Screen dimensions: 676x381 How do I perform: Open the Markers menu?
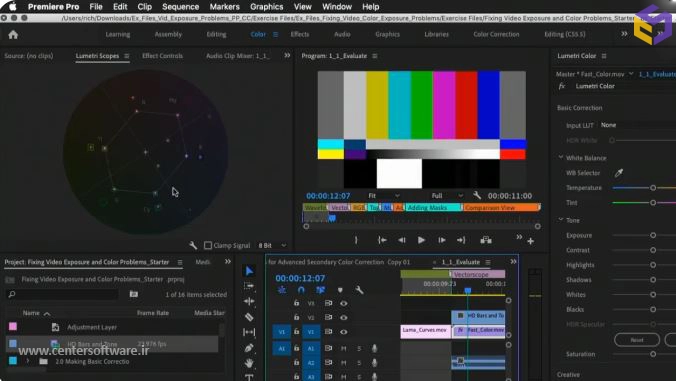point(224,7)
